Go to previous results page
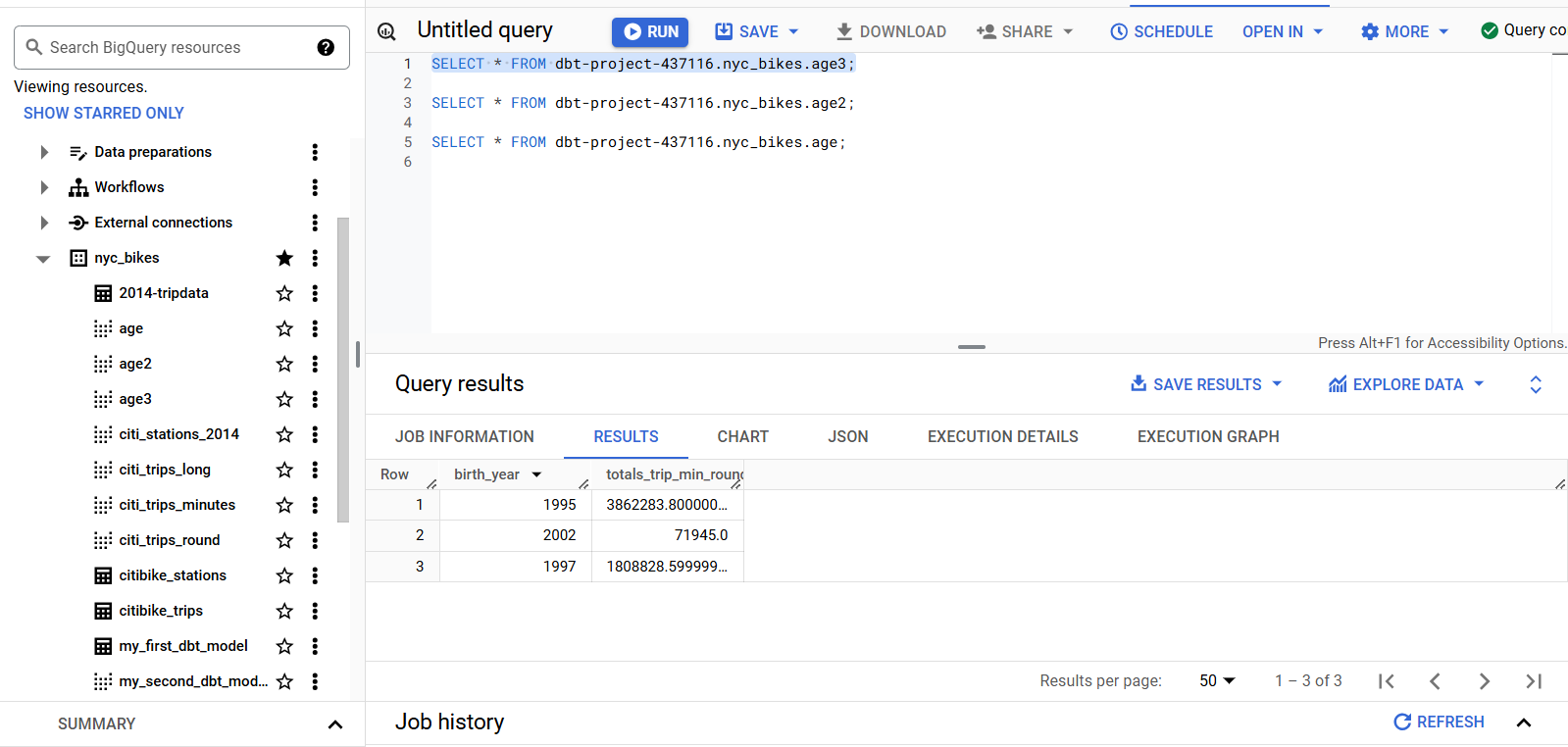This screenshot has width=1568, height=747. coord(1435,680)
